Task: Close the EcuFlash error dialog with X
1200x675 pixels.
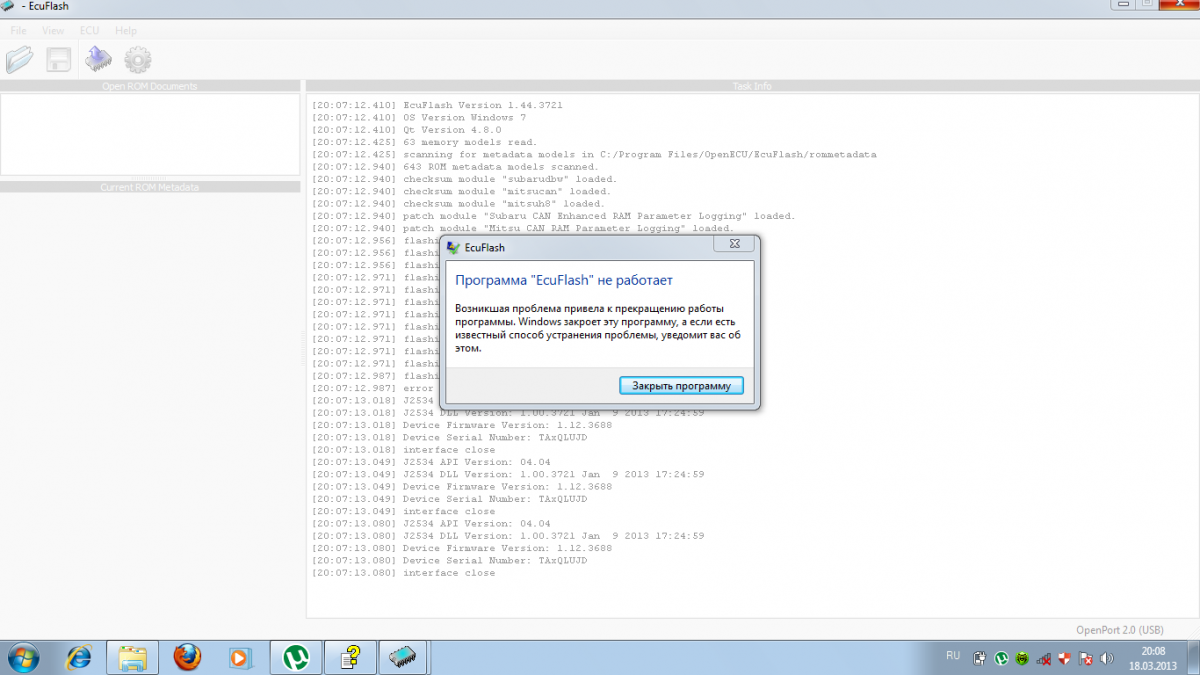Action: (x=733, y=245)
